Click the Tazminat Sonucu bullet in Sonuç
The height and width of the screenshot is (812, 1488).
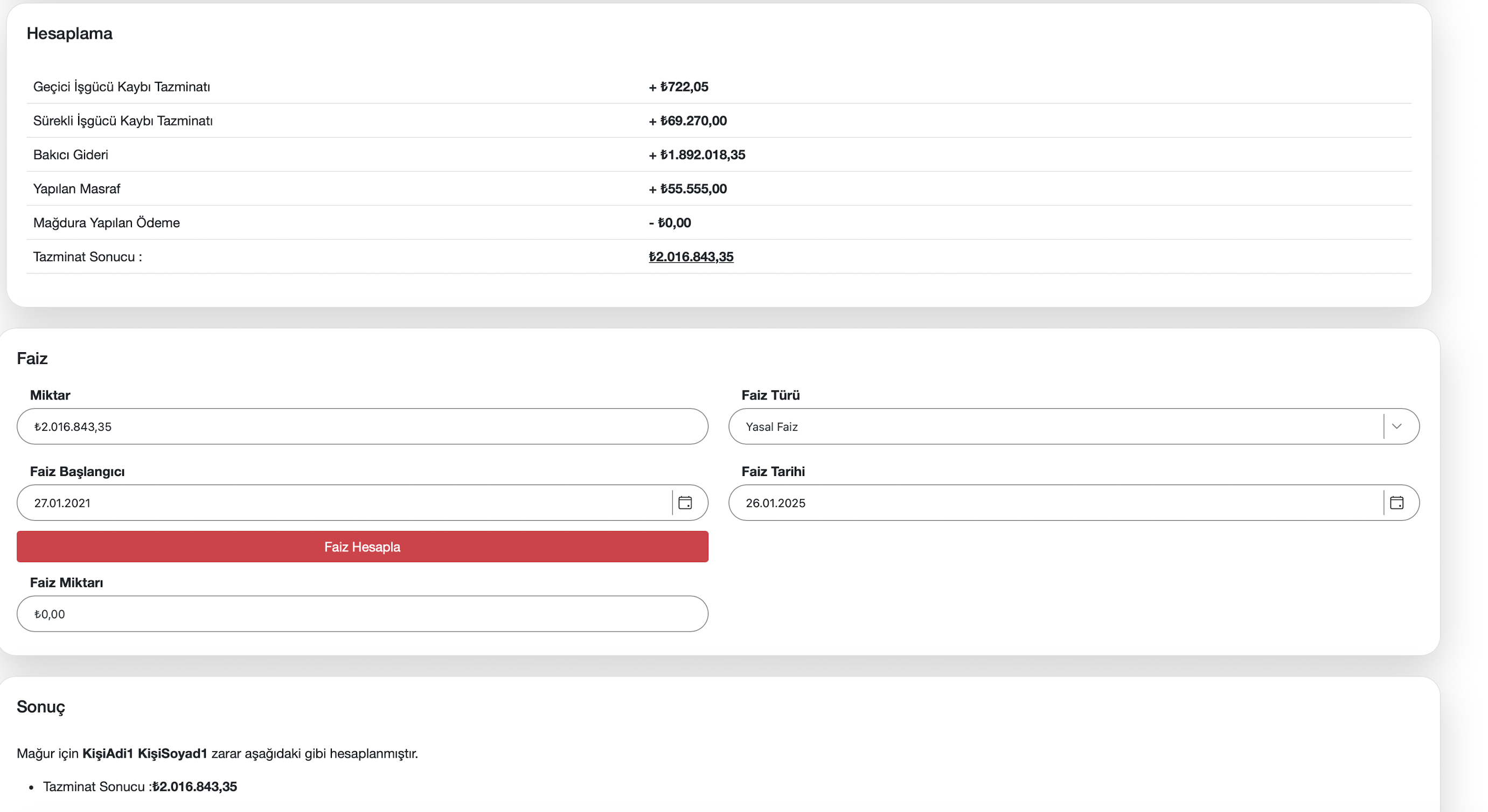pos(140,787)
